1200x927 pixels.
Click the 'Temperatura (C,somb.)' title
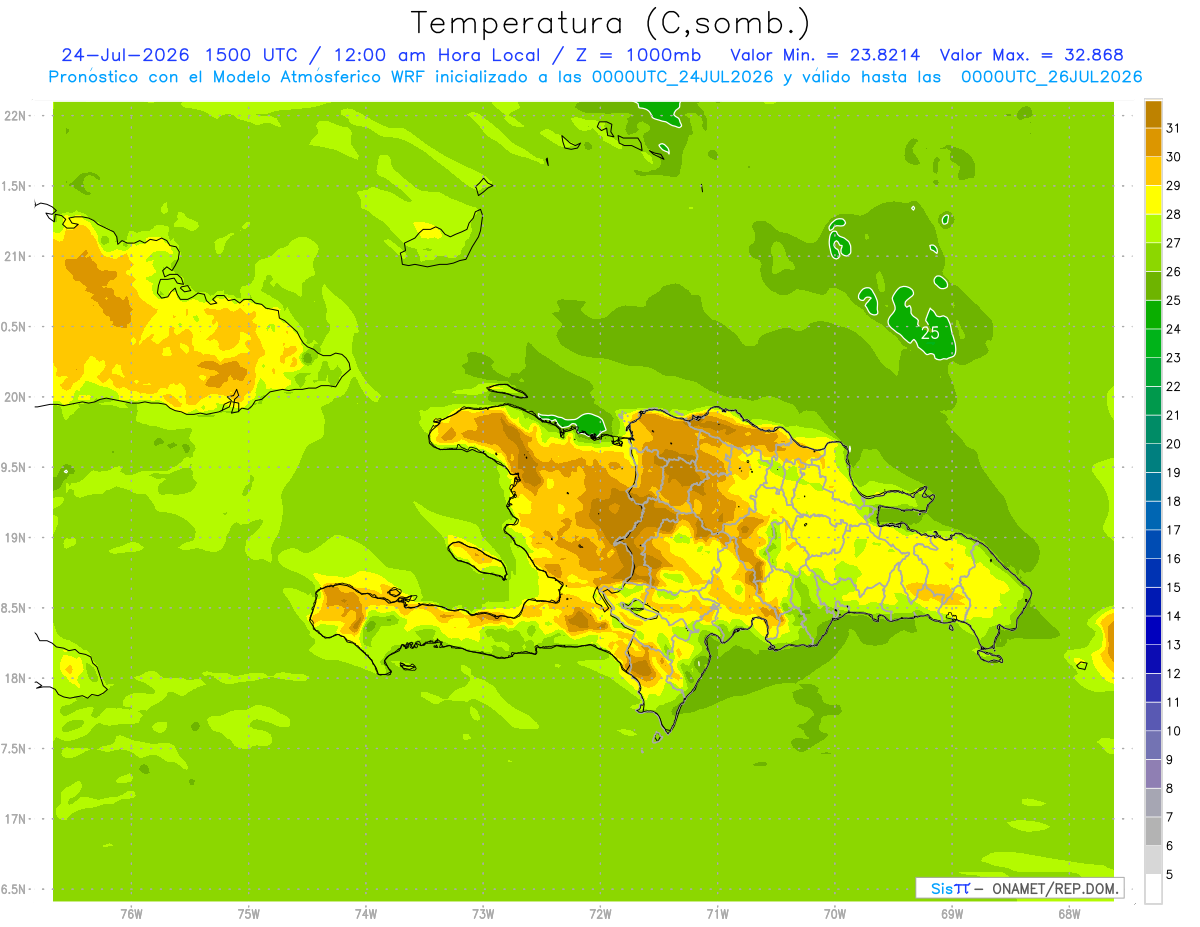click(x=610, y=24)
